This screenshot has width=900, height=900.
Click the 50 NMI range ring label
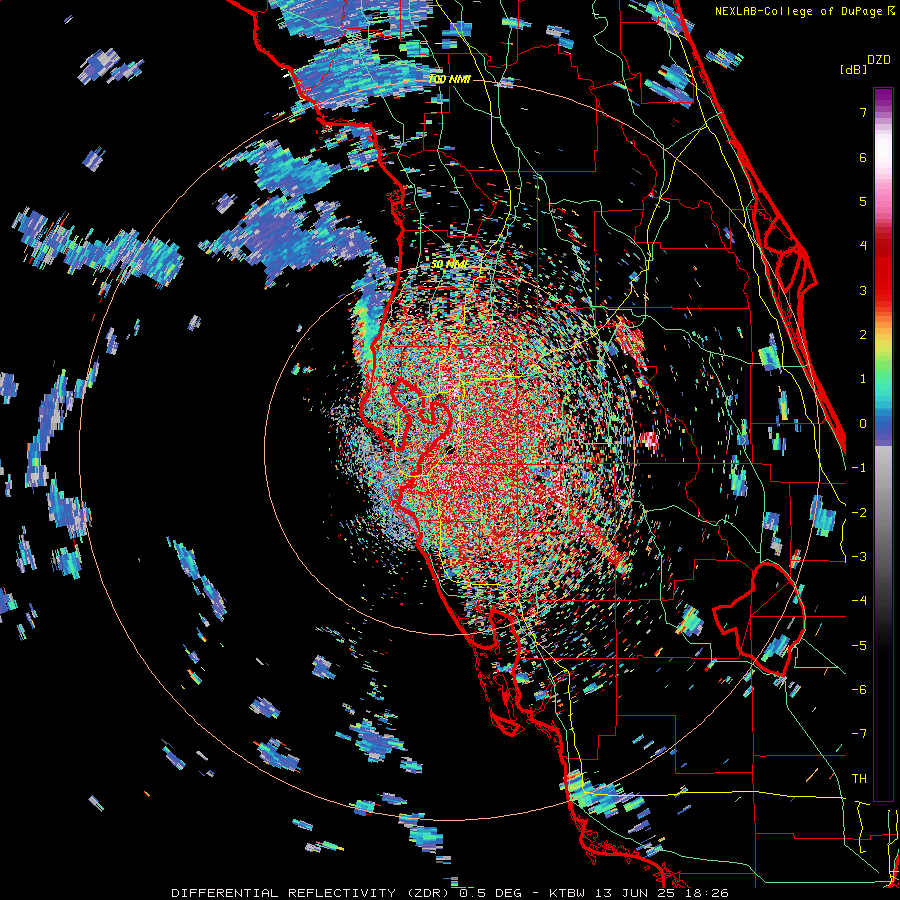(449, 264)
